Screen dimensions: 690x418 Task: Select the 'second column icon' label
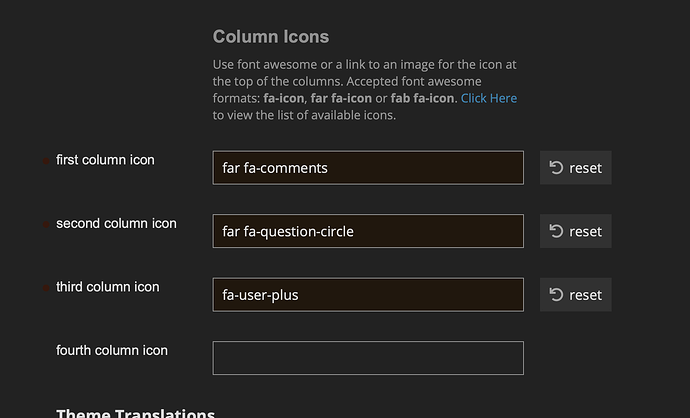pyautogui.click(x=116, y=223)
